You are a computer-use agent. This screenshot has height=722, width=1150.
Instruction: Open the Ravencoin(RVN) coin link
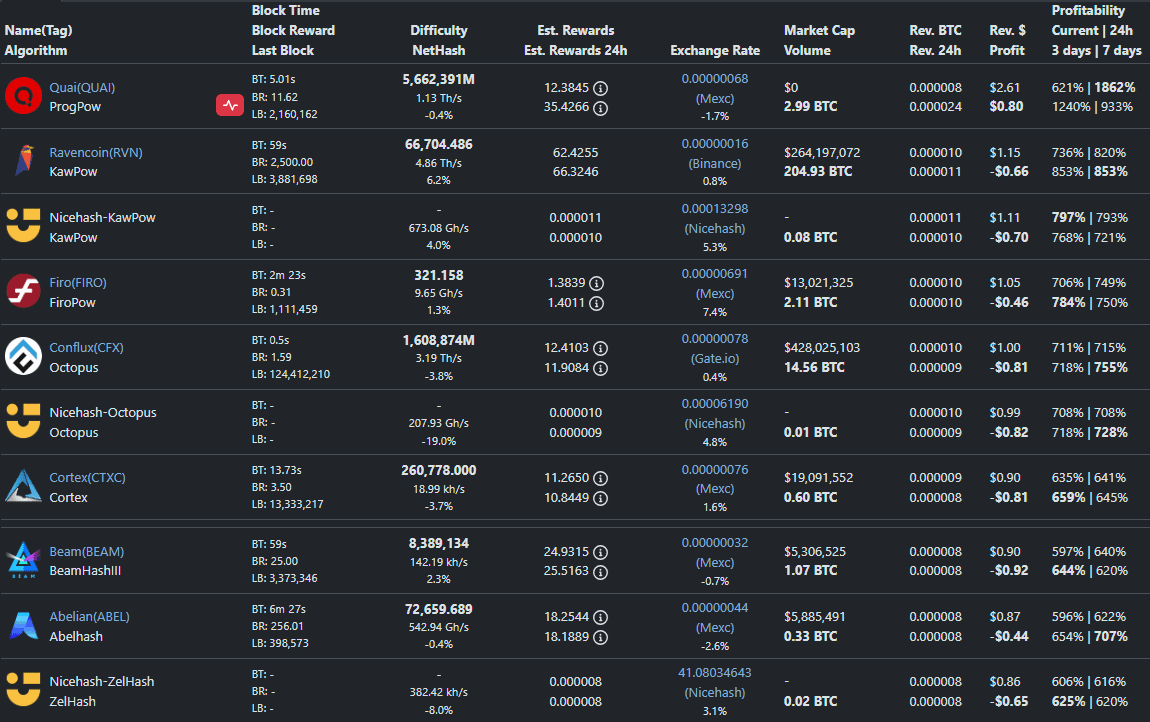tap(96, 153)
